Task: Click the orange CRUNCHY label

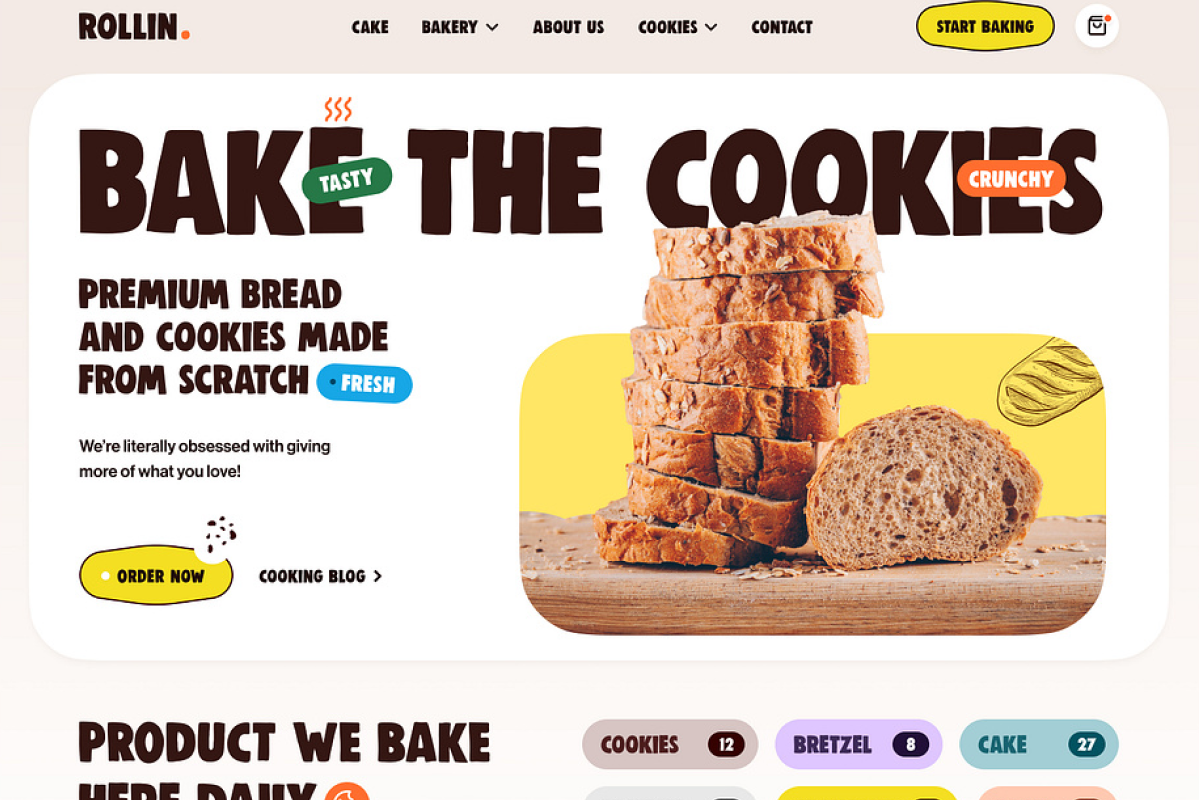Action: (1011, 179)
